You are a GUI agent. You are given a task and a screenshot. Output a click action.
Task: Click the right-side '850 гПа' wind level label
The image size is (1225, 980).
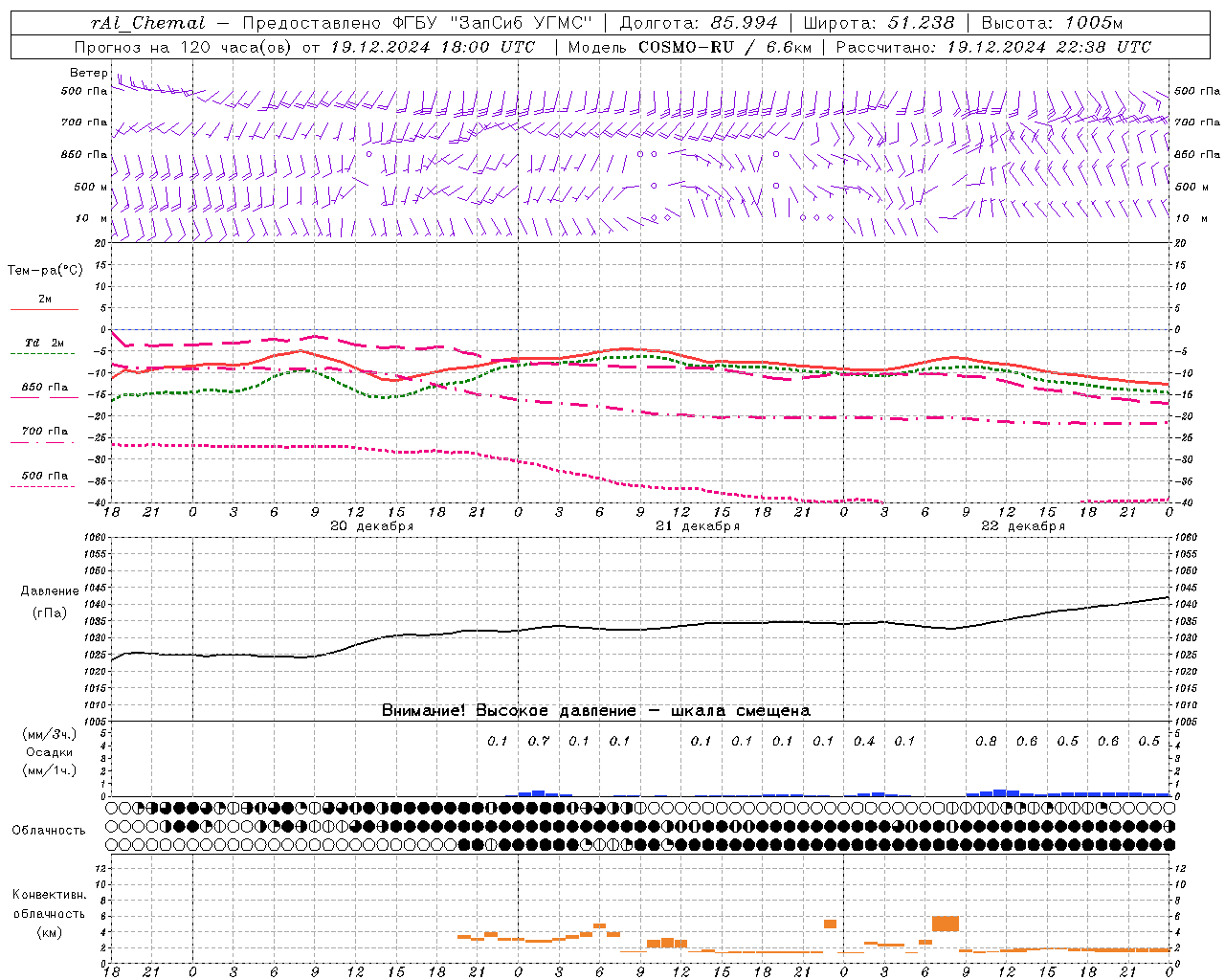click(x=1197, y=154)
